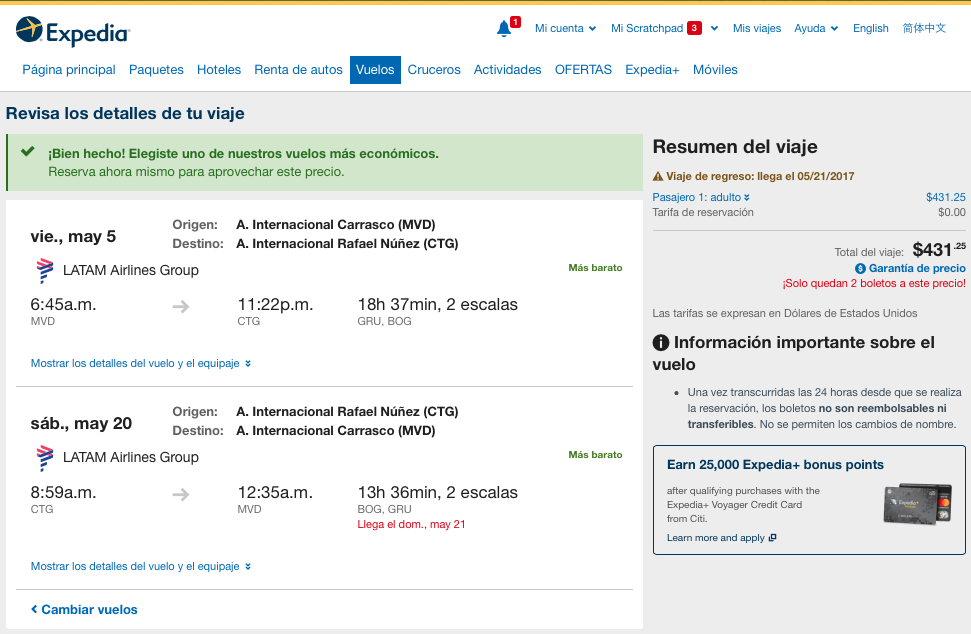The height and width of the screenshot is (634, 971).
Task: Click the ¡Bien hecho! banner headline
Action: pos(243,154)
